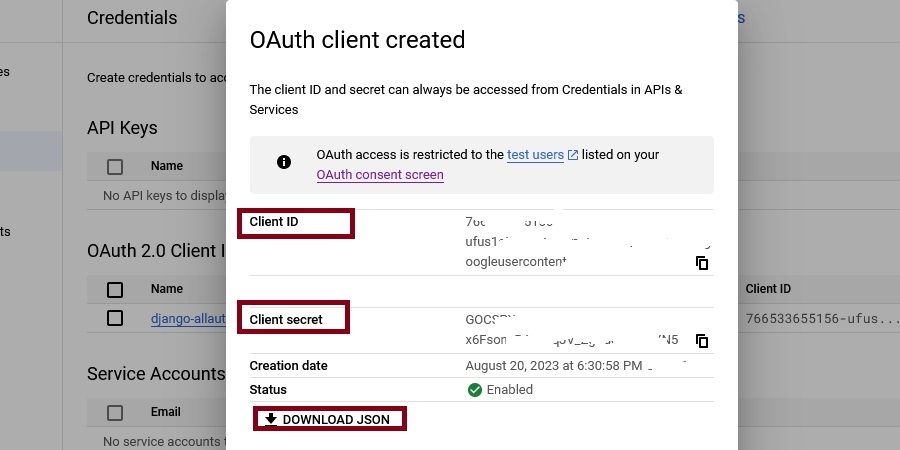900x450 pixels.
Task: Click the info icon in the OAuth notice
Action: pyautogui.click(x=284, y=162)
